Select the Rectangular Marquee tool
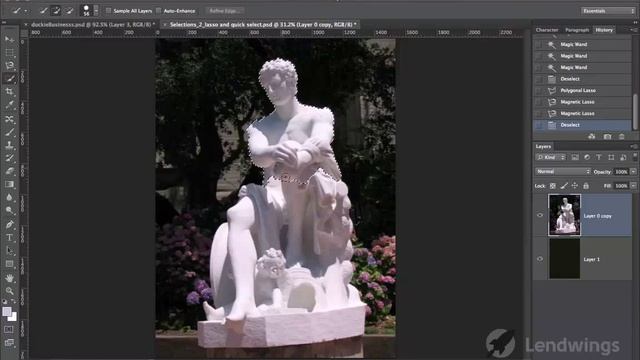The height and width of the screenshot is (360, 640). point(9,53)
